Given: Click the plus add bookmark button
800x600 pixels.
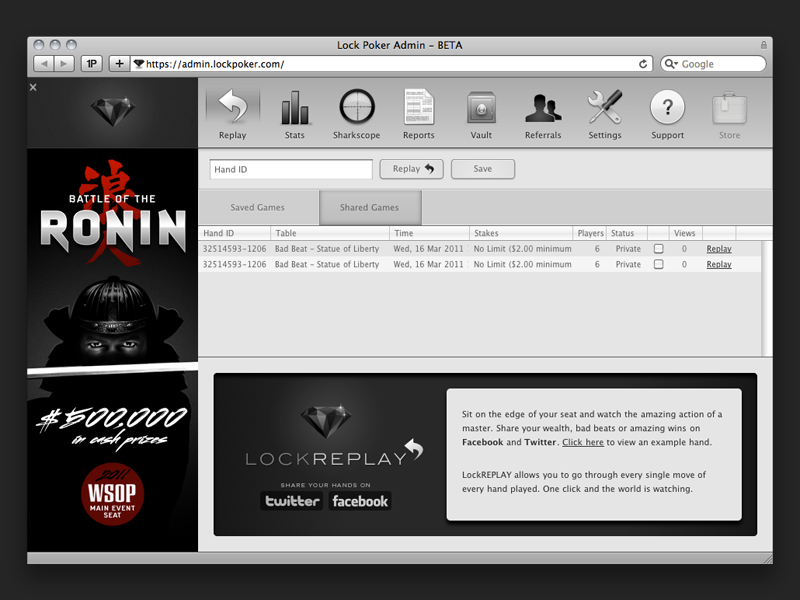Looking at the screenshot, I should click(x=119, y=64).
